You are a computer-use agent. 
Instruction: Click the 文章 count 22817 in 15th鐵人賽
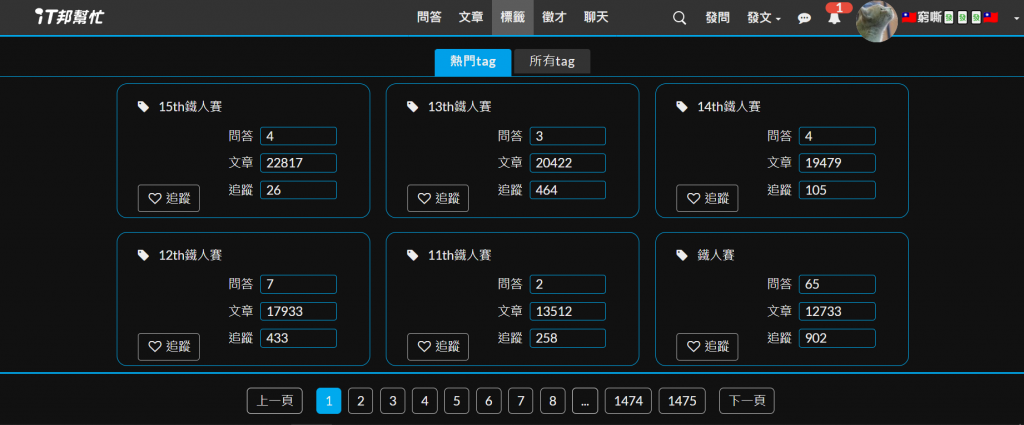(x=298, y=163)
